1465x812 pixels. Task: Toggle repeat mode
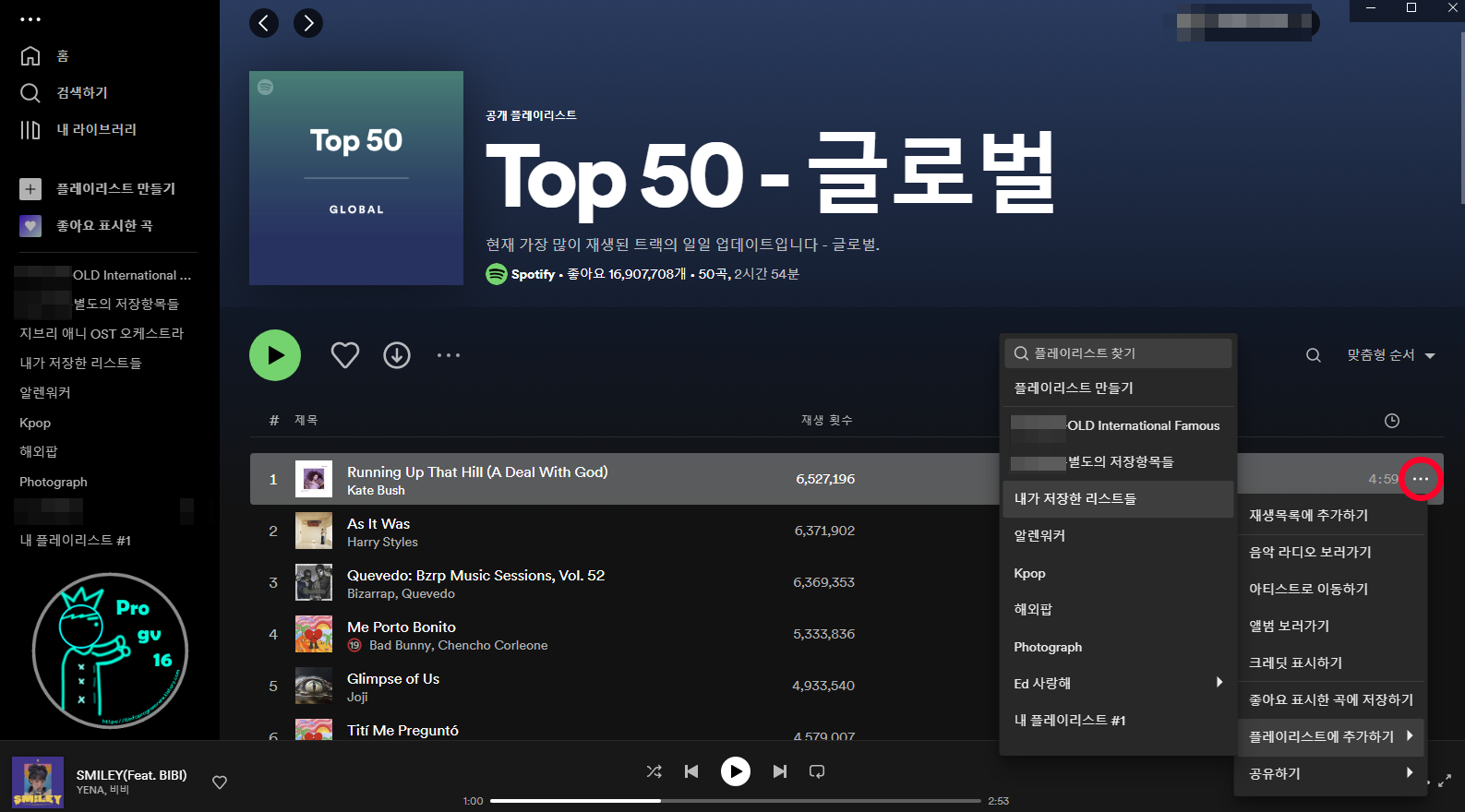[817, 771]
